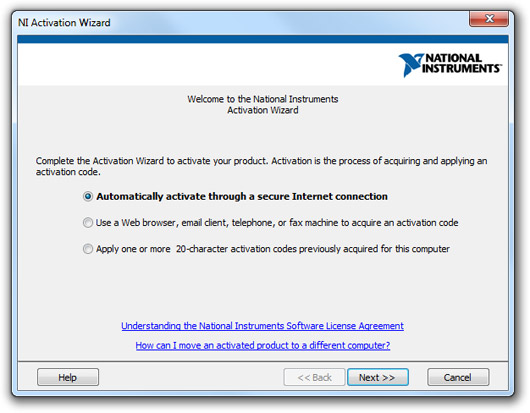The image size is (530, 413).
Task: Click the 'Welcome to the National Instruments' heading
Action: 263,104
